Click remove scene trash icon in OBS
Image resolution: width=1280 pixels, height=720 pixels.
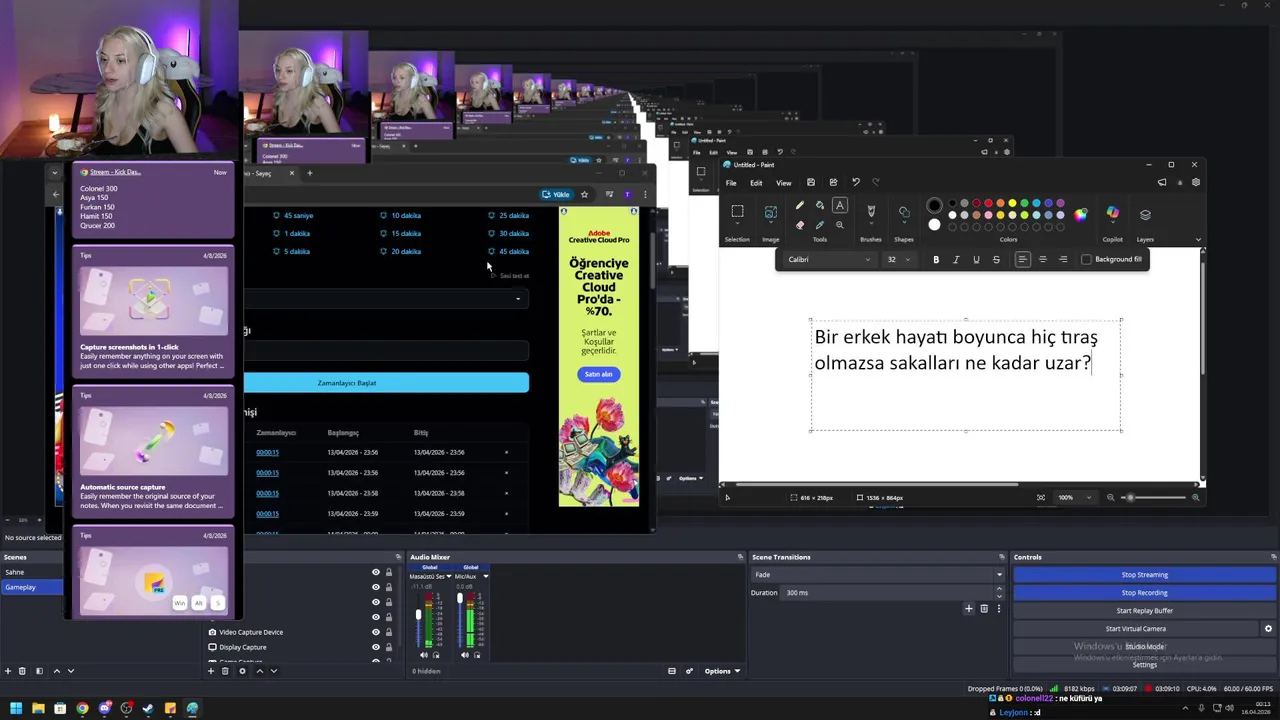[22, 671]
